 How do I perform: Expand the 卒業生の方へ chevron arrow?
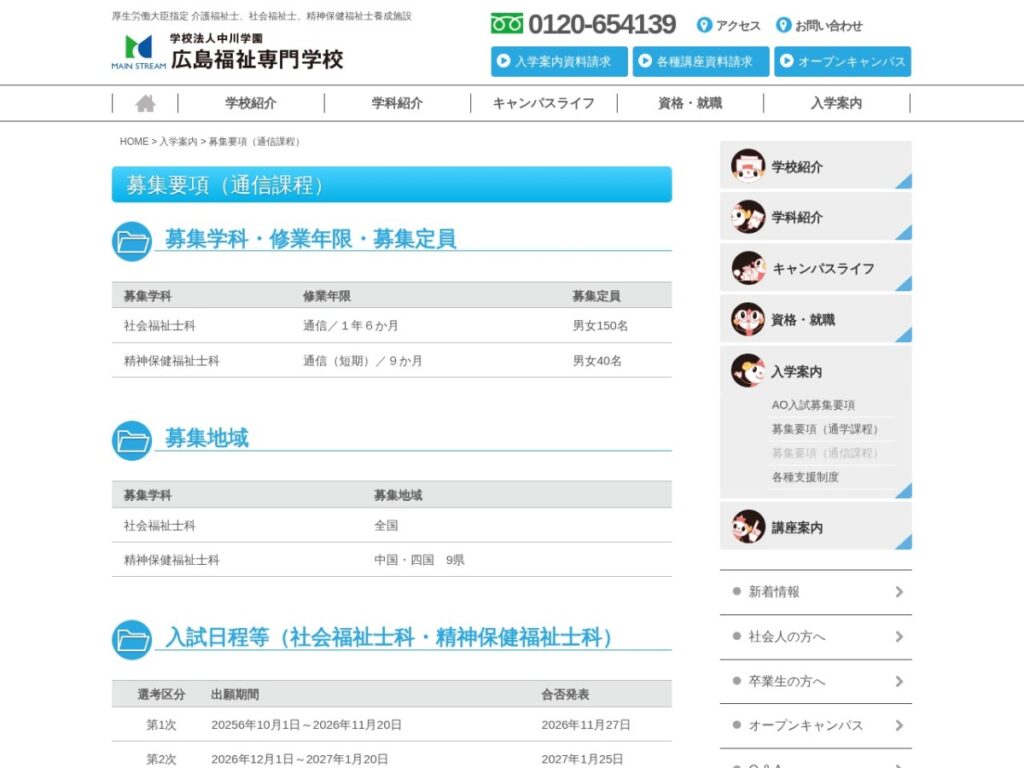click(899, 681)
